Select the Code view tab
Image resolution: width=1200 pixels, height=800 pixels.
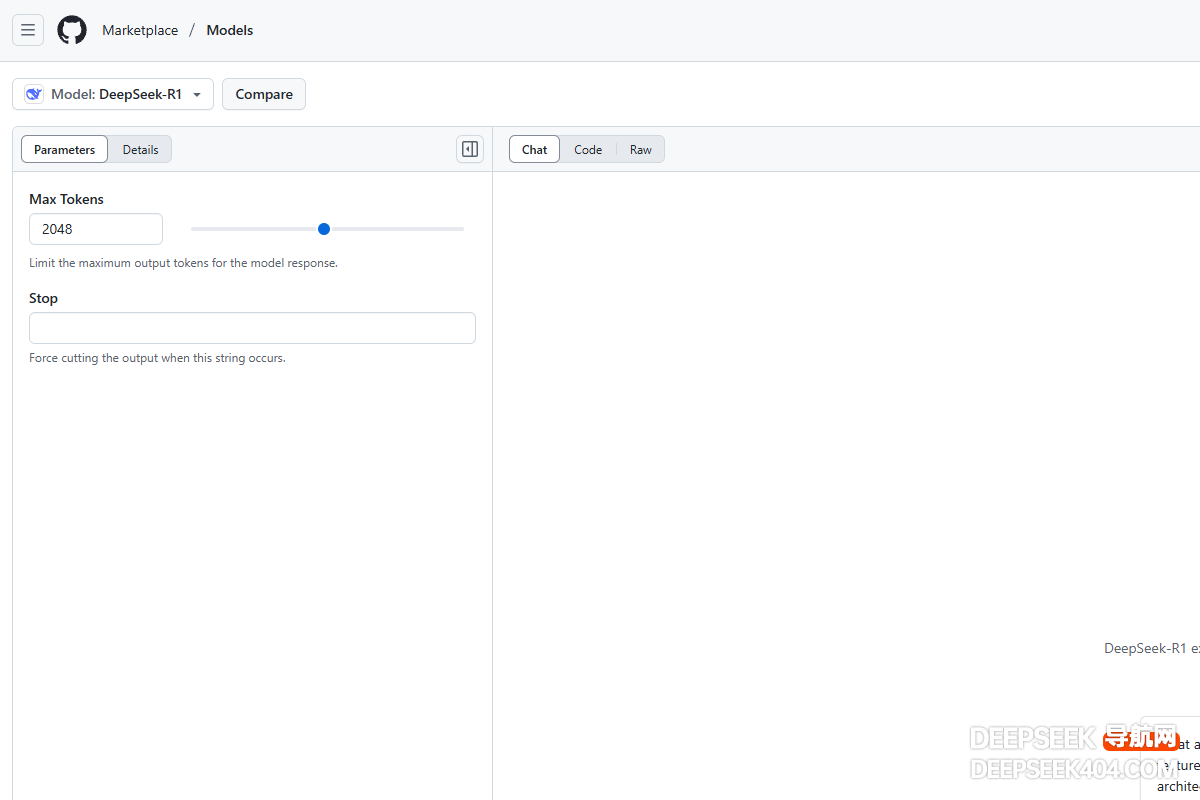(x=588, y=149)
